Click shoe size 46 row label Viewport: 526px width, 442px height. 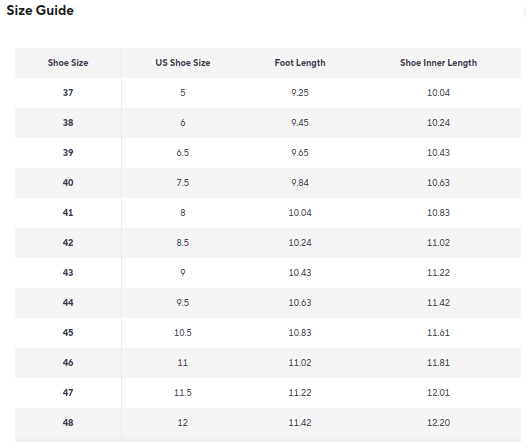point(68,363)
